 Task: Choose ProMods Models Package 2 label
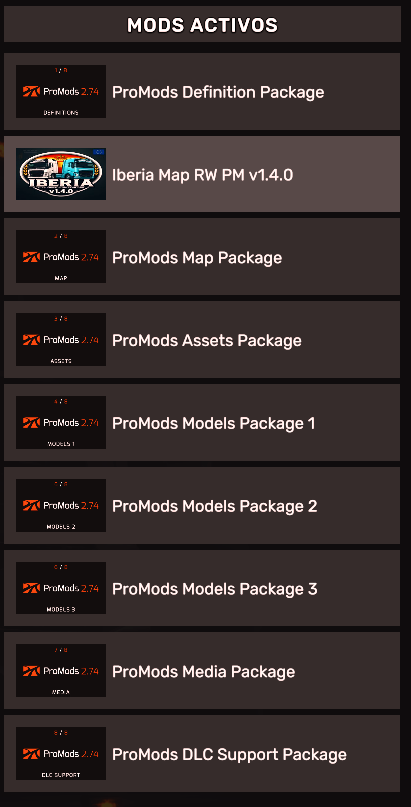pyautogui.click(x=215, y=506)
